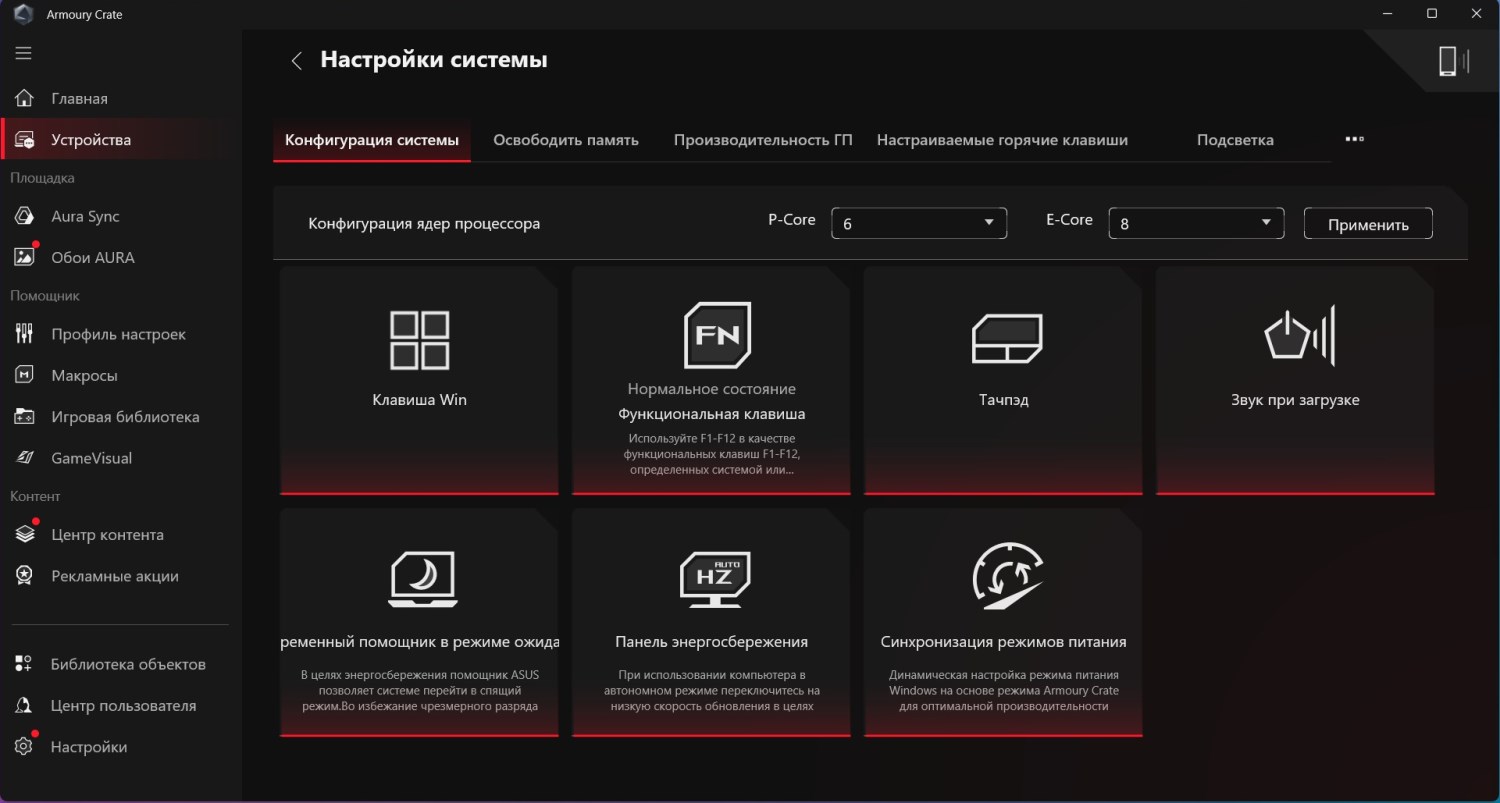Expand more tabs with the ellipsis
Viewport: 1500px width, 803px height.
[x=1354, y=139]
